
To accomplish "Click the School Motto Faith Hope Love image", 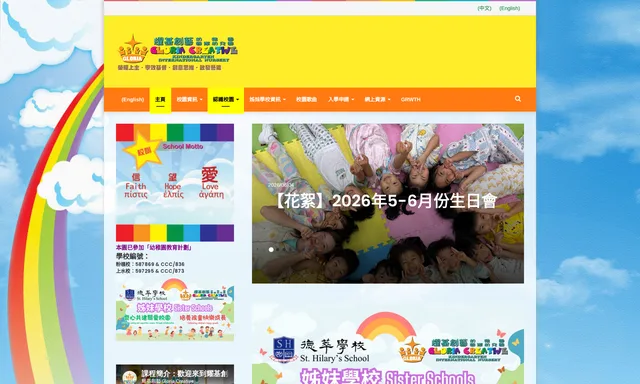I will (175, 182).
